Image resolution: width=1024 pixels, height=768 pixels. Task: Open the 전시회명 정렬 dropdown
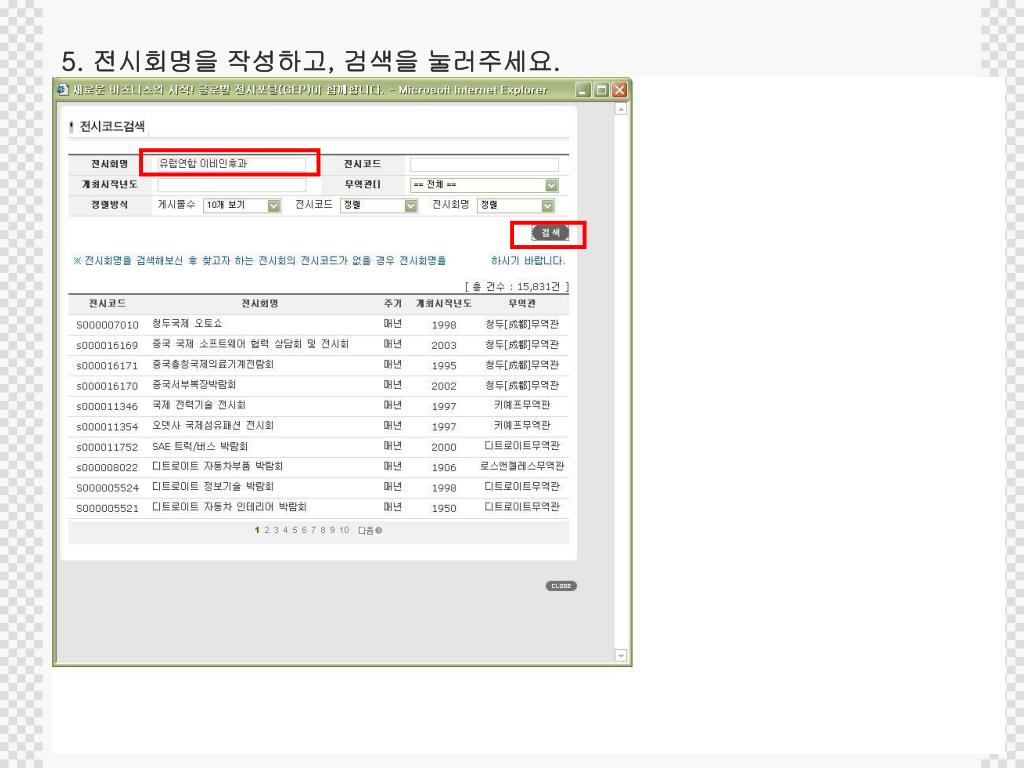(x=516, y=205)
